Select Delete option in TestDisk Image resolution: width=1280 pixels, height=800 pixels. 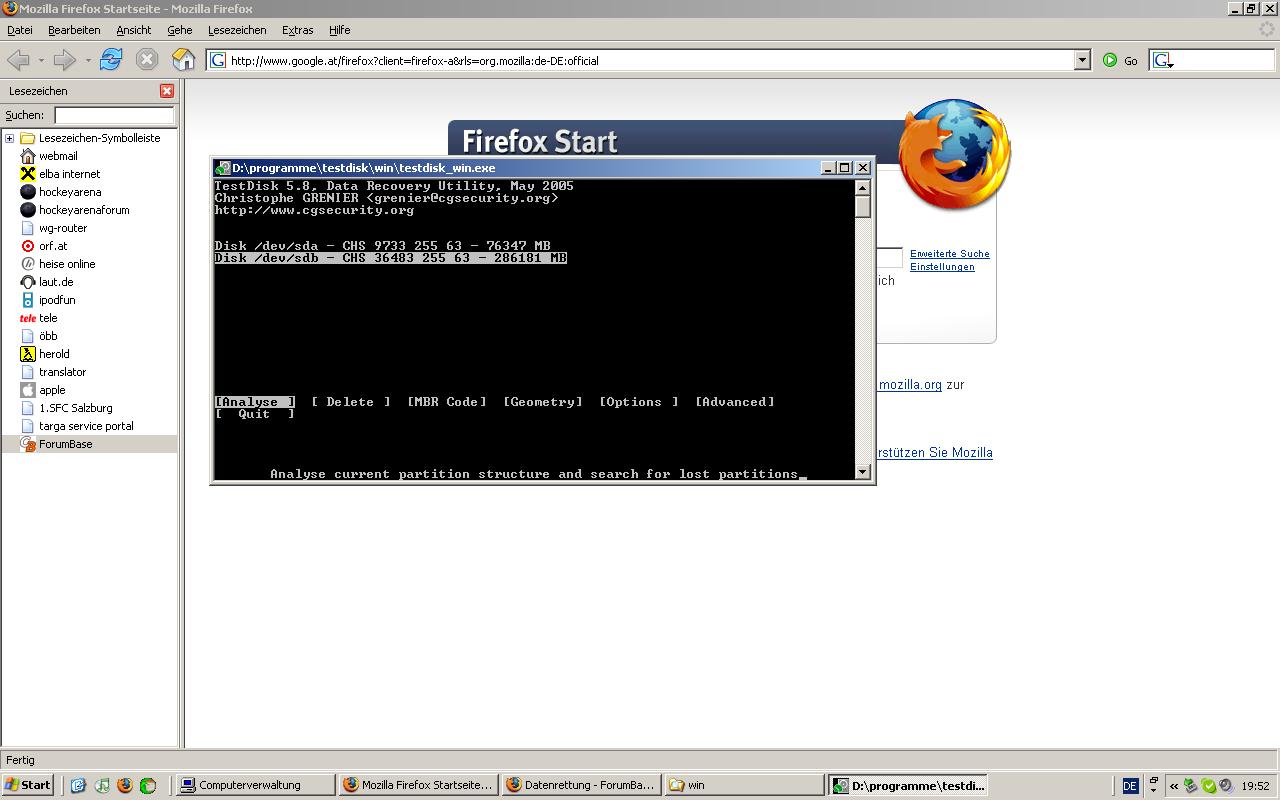point(351,402)
